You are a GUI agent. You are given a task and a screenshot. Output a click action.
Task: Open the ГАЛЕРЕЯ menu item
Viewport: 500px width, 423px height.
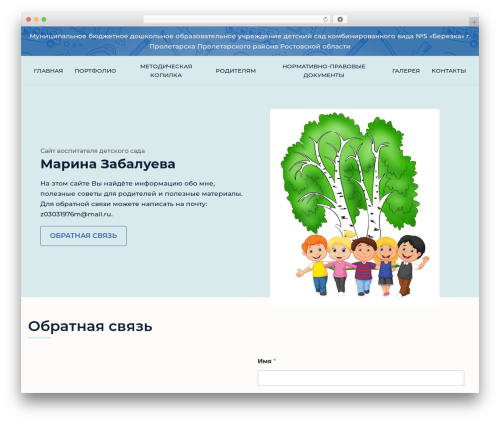pyautogui.click(x=406, y=71)
